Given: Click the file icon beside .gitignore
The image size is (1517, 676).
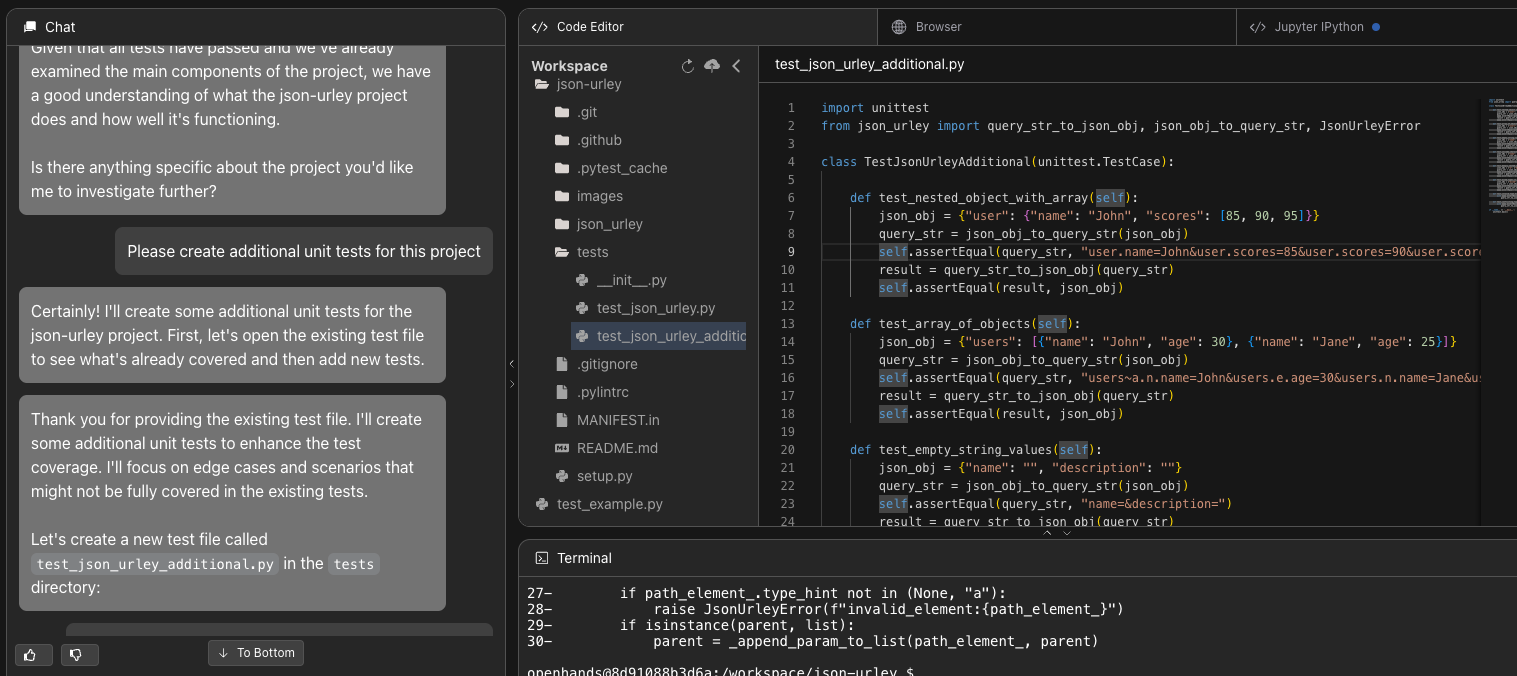Looking at the screenshot, I should tap(562, 364).
